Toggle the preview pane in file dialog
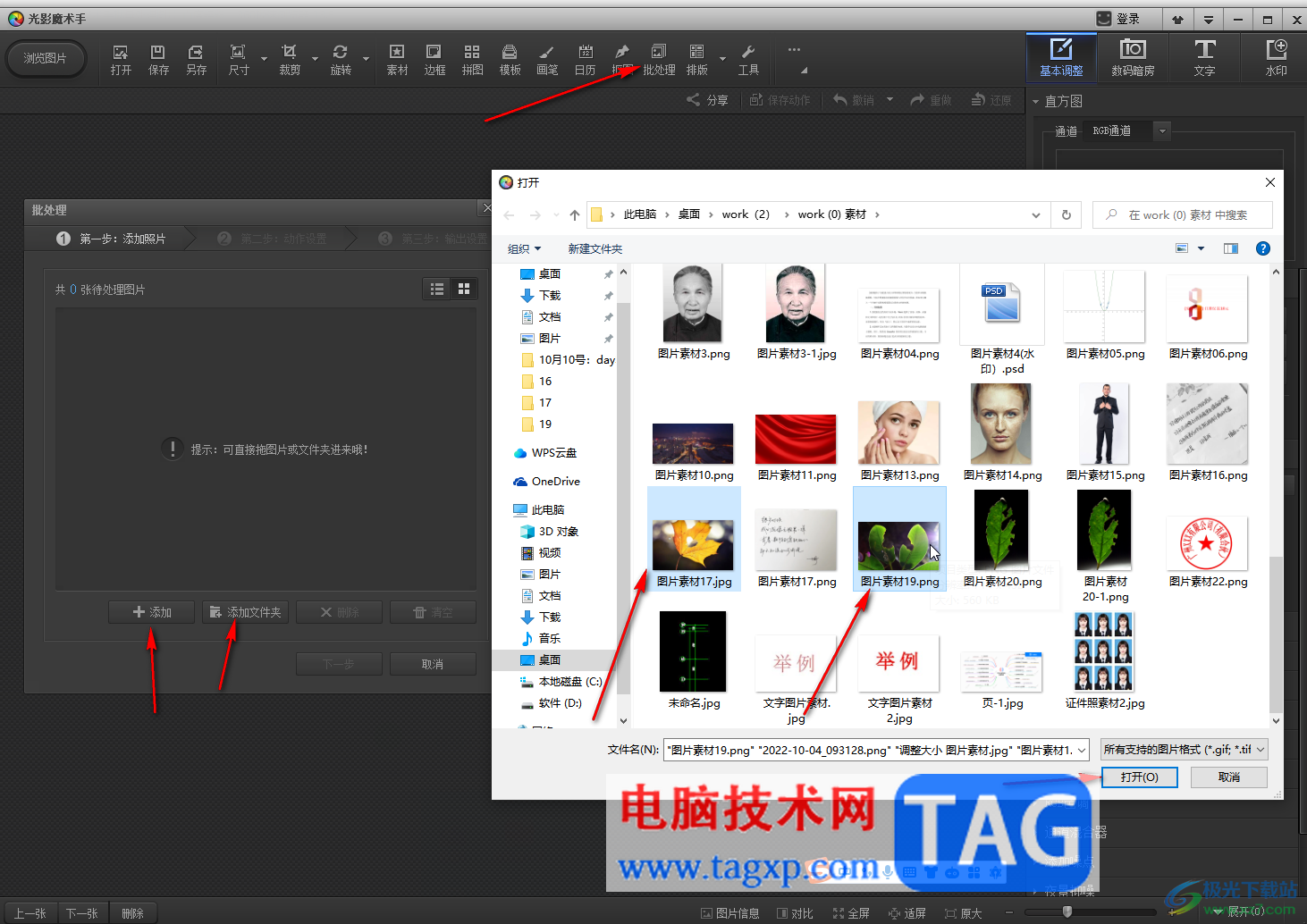Screen dimensions: 1307x924 click(x=1231, y=248)
